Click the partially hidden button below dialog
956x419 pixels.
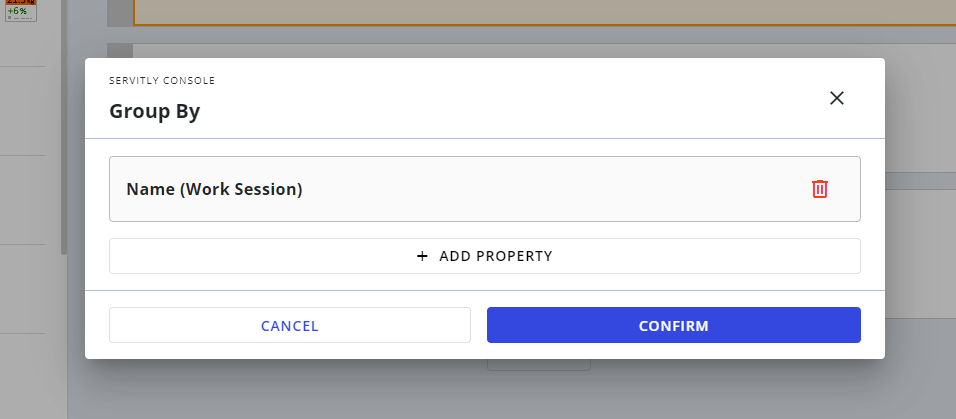539,365
